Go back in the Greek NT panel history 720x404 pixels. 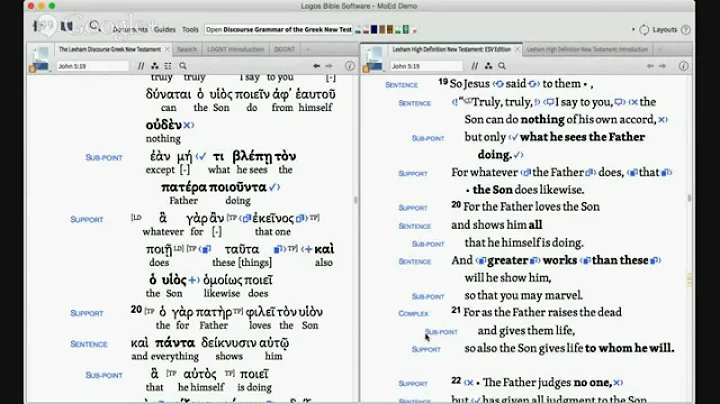click(x=316, y=66)
